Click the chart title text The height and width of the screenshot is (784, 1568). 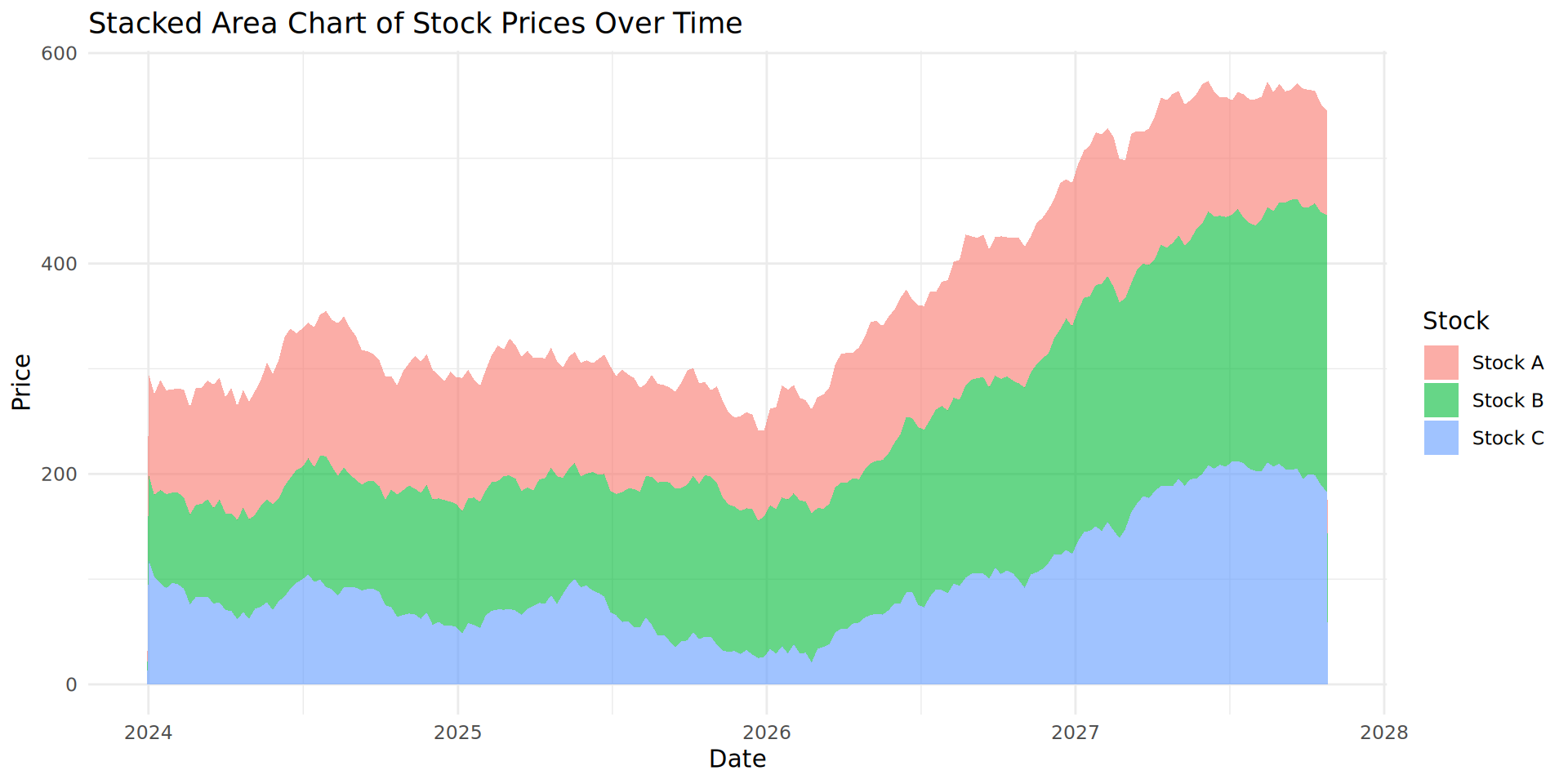click(x=415, y=23)
